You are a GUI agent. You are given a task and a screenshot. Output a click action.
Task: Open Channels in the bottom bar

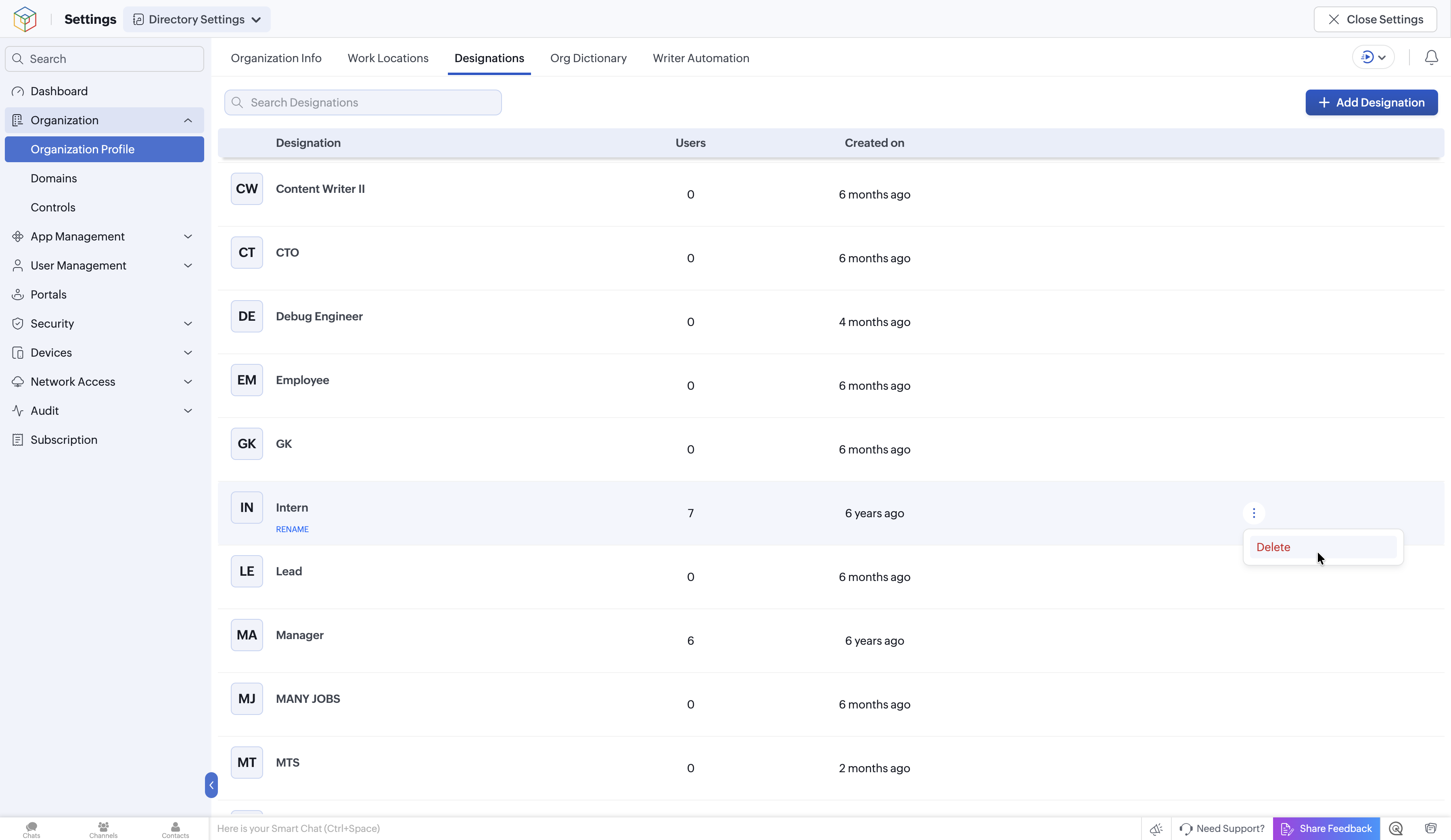click(x=104, y=830)
